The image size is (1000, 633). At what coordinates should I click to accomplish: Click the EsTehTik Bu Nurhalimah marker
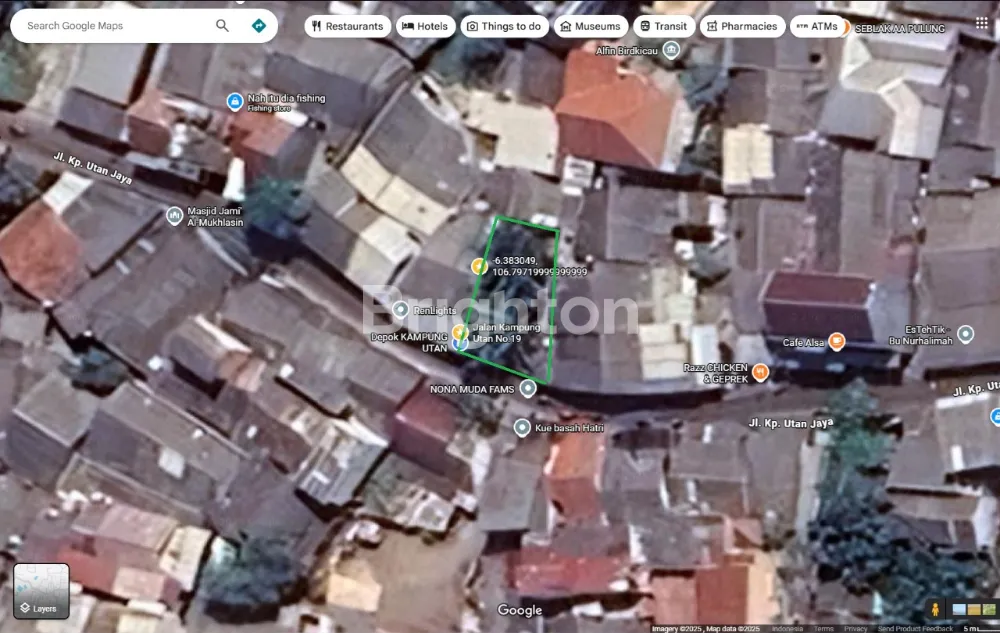(x=965, y=334)
